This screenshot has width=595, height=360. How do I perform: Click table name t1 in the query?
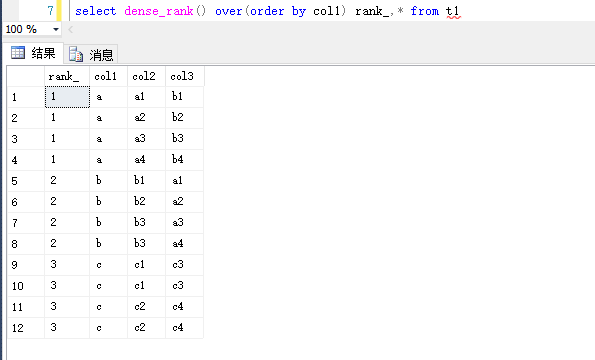(x=453, y=11)
